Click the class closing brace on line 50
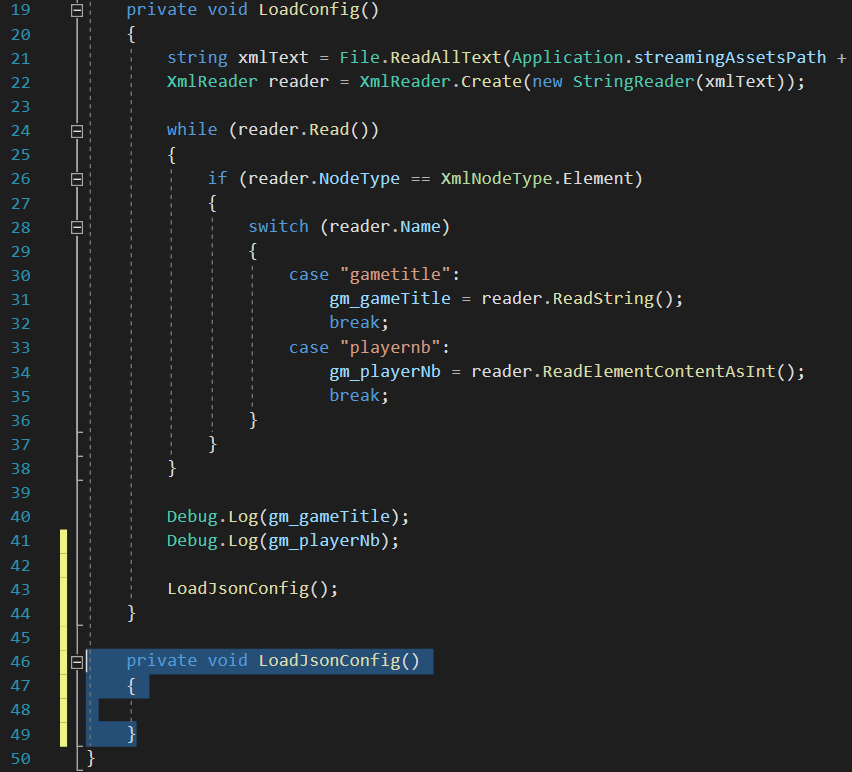The width and height of the screenshot is (852, 772). coord(91,757)
